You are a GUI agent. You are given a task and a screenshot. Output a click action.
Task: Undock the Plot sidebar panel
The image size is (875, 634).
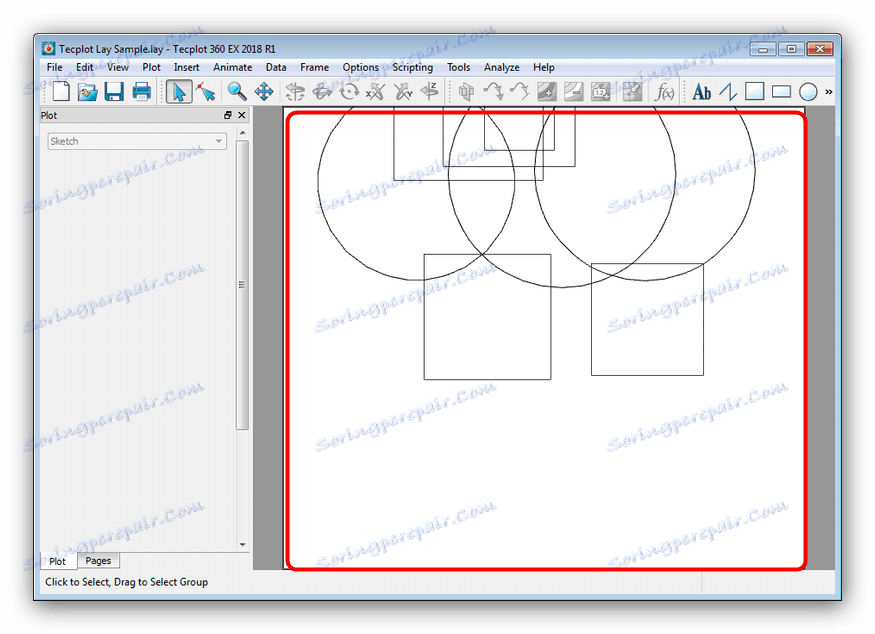tap(228, 115)
